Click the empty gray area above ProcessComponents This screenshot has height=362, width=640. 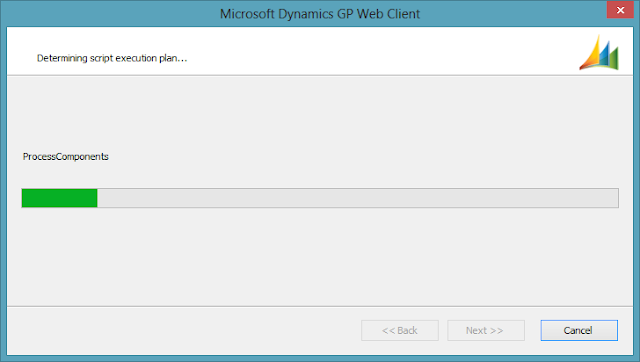320,112
